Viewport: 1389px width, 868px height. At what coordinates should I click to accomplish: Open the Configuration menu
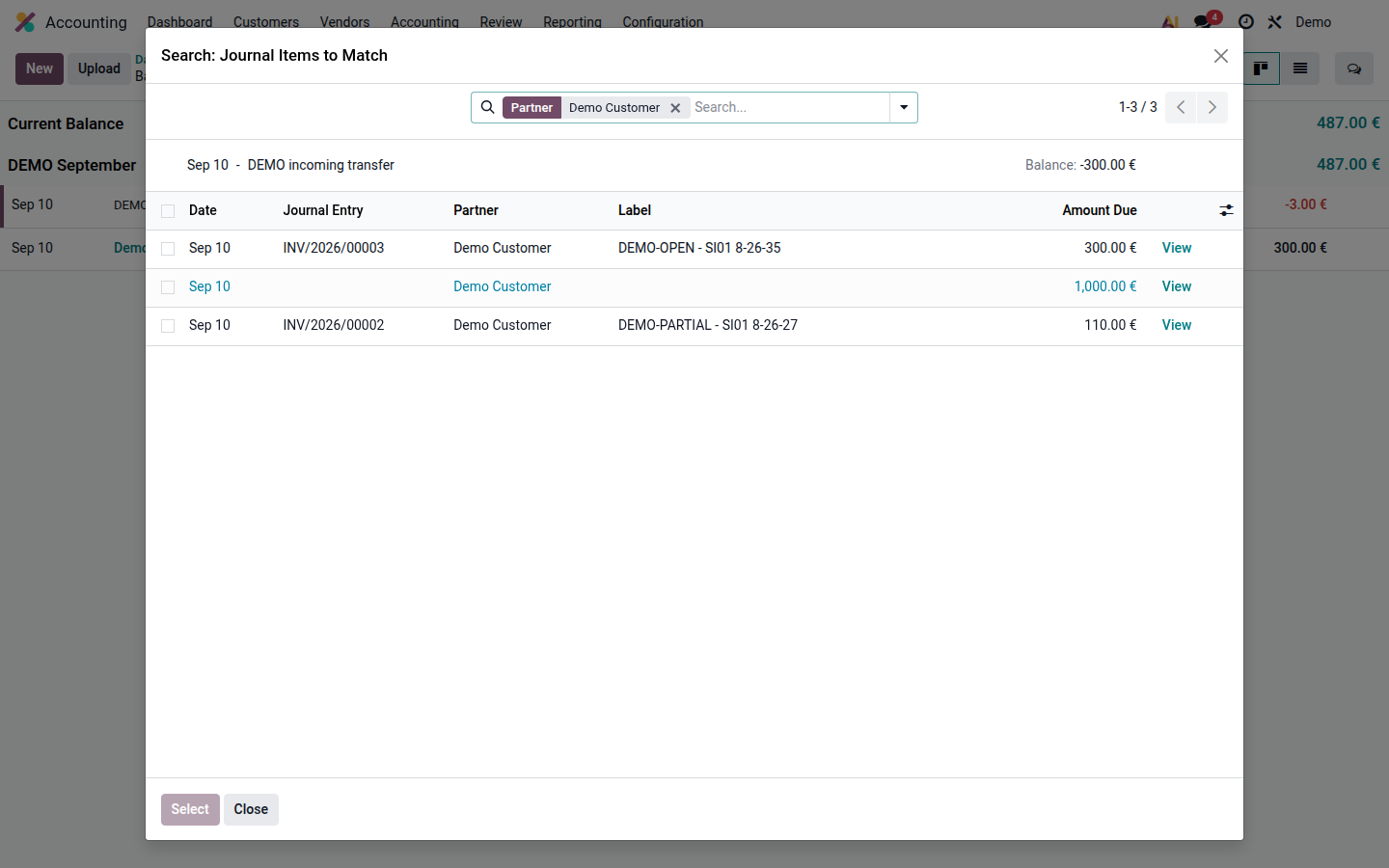[663, 21]
